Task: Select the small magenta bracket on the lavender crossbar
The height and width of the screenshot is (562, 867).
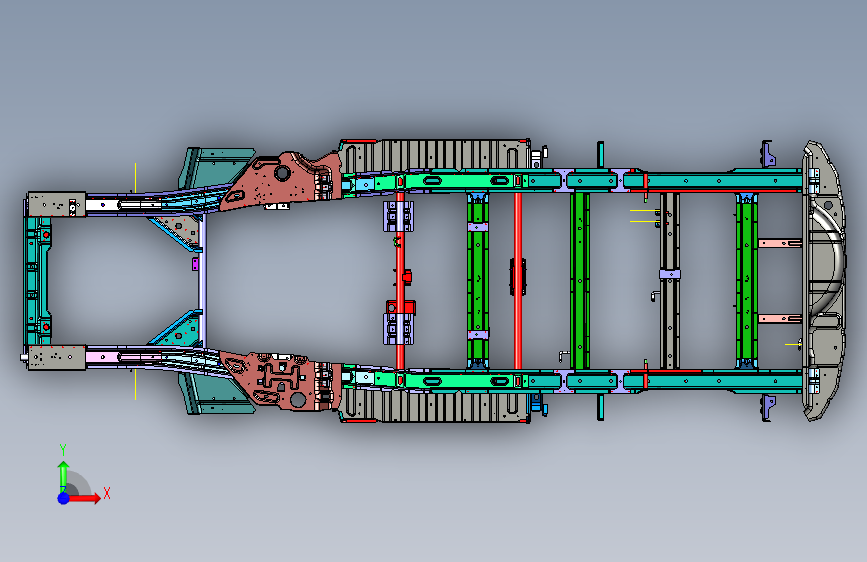Action: (195, 264)
